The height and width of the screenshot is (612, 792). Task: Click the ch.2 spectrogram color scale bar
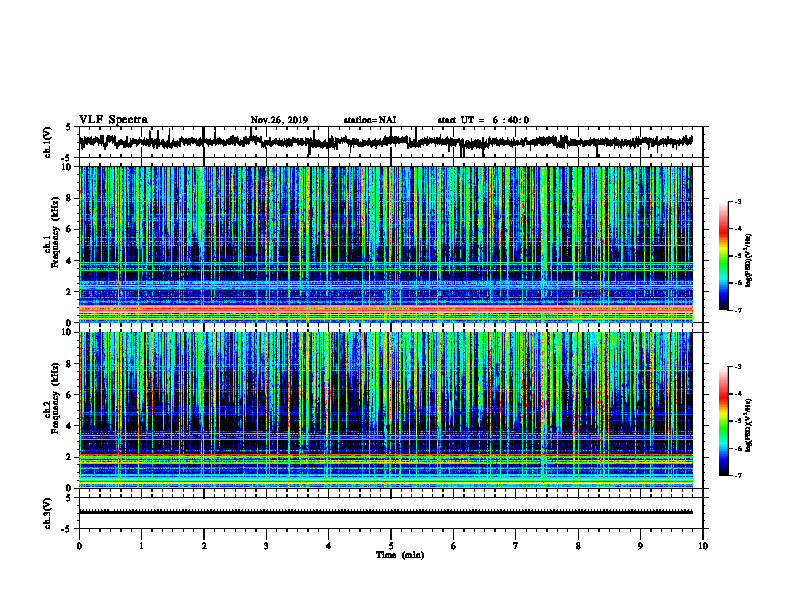tap(723, 421)
